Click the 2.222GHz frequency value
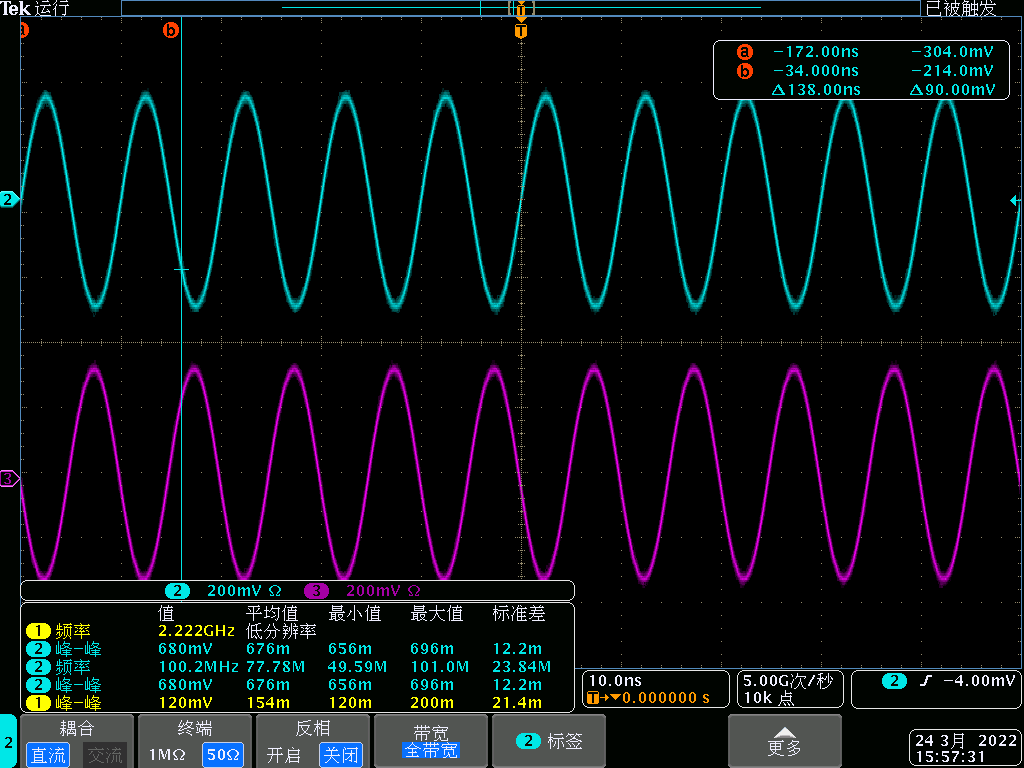1024x768 pixels. point(197,631)
